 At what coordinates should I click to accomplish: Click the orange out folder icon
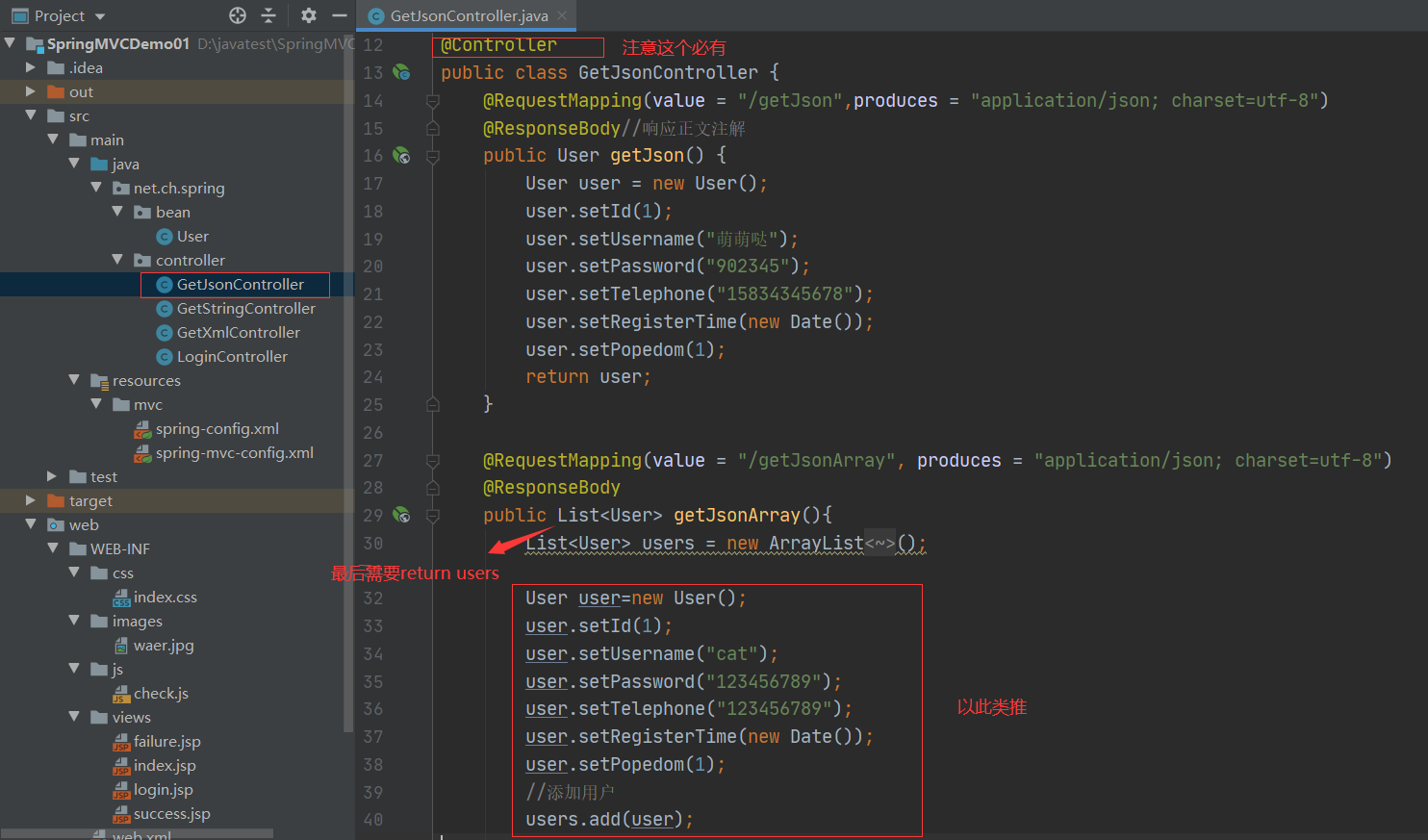56,92
